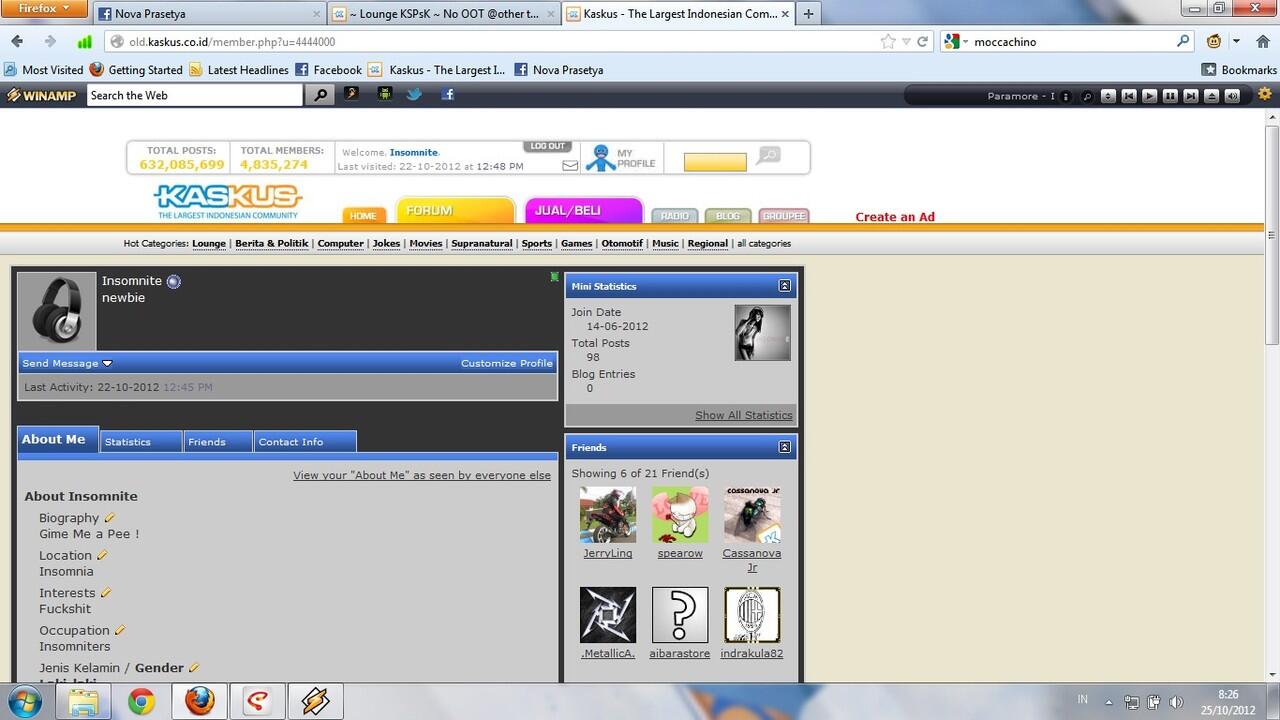Click the Winamp logo on toolbar
This screenshot has height=720, width=1280.
(43, 96)
